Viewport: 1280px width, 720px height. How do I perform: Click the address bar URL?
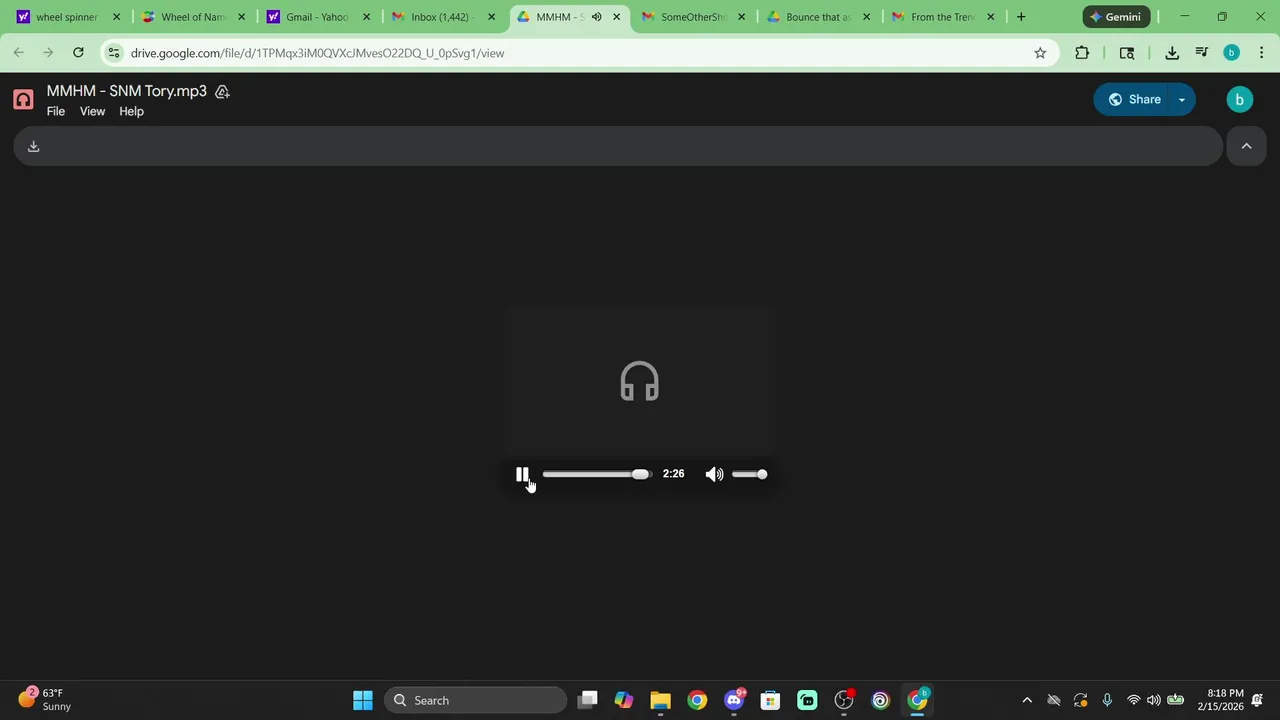tap(317, 53)
